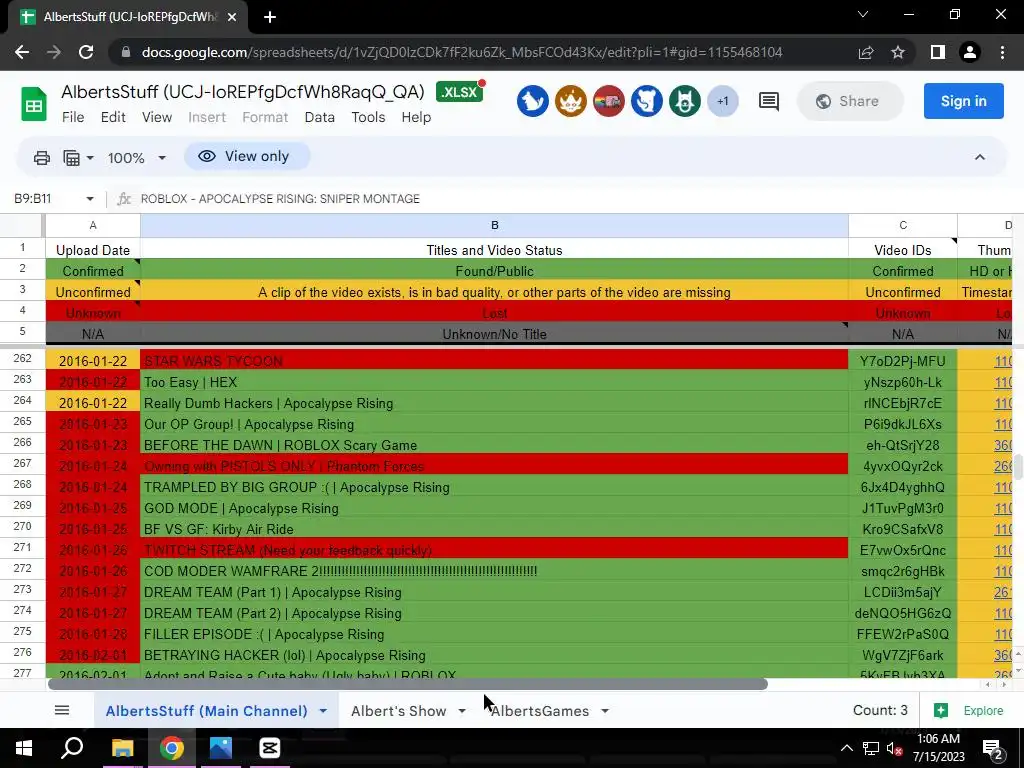Open the File menu
This screenshot has height=768, width=1024.
pos(73,117)
